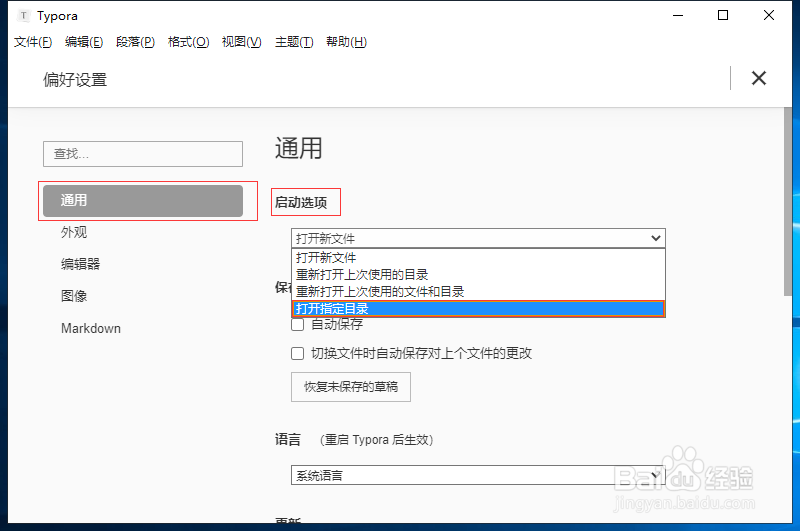Viewport: 800px width, 531px height.
Task: Open the 主题(T) menu
Action: [294, 42]
